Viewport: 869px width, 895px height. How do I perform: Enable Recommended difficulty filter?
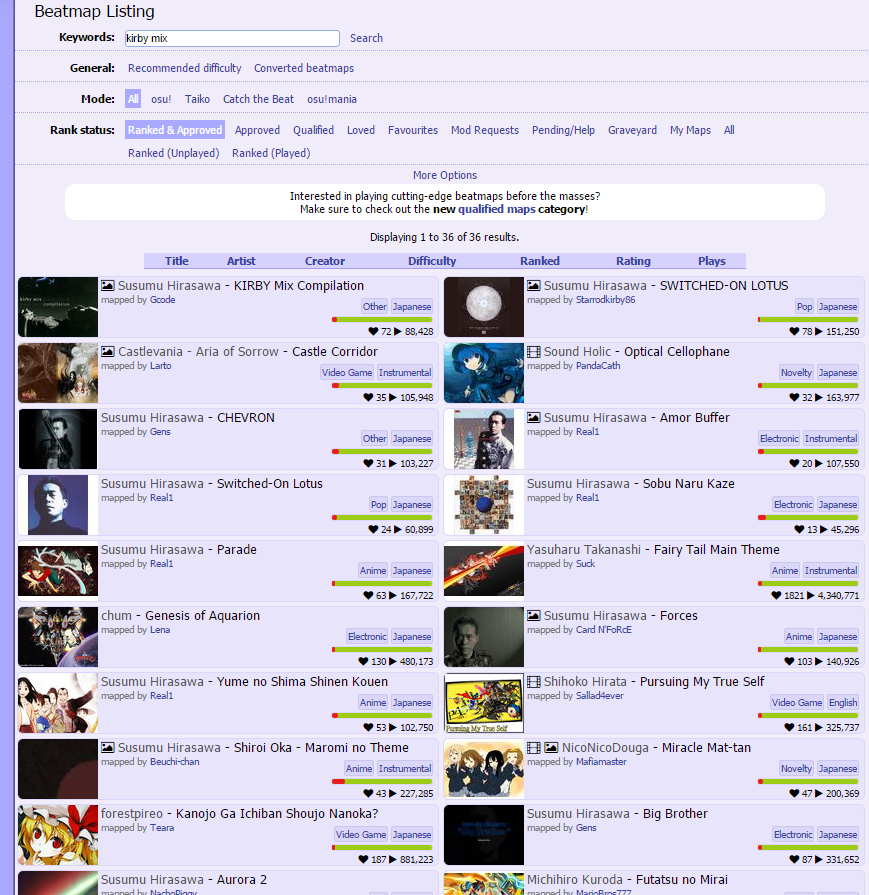[184, 68]
